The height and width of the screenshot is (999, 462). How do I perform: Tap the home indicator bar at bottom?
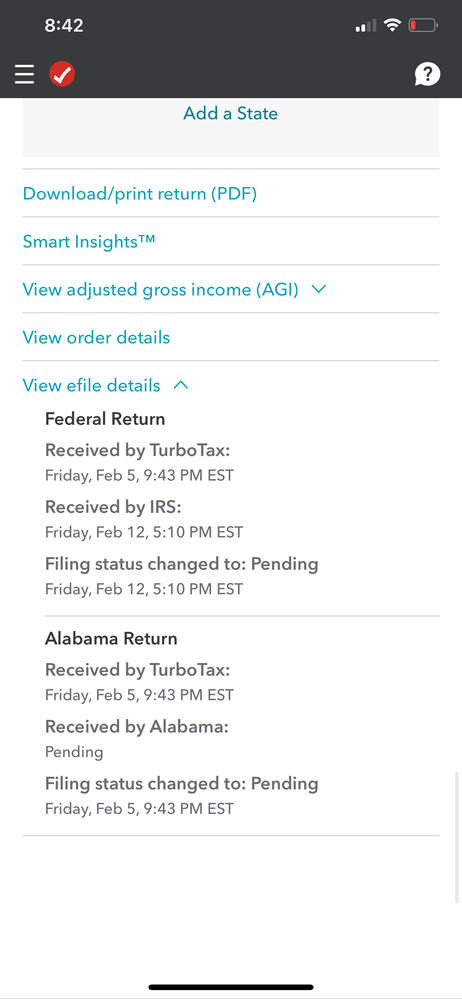point(231,987)
